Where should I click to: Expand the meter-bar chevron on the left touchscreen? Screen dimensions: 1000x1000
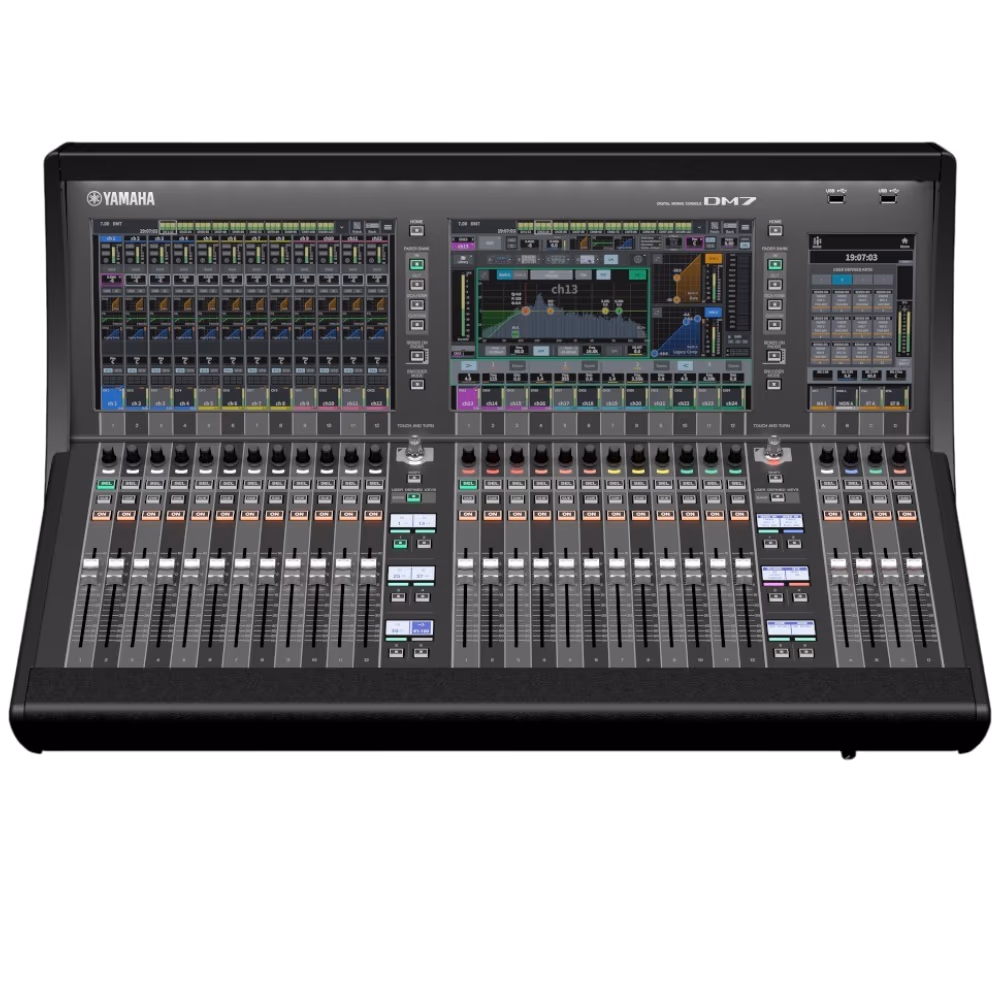point(342,227)
